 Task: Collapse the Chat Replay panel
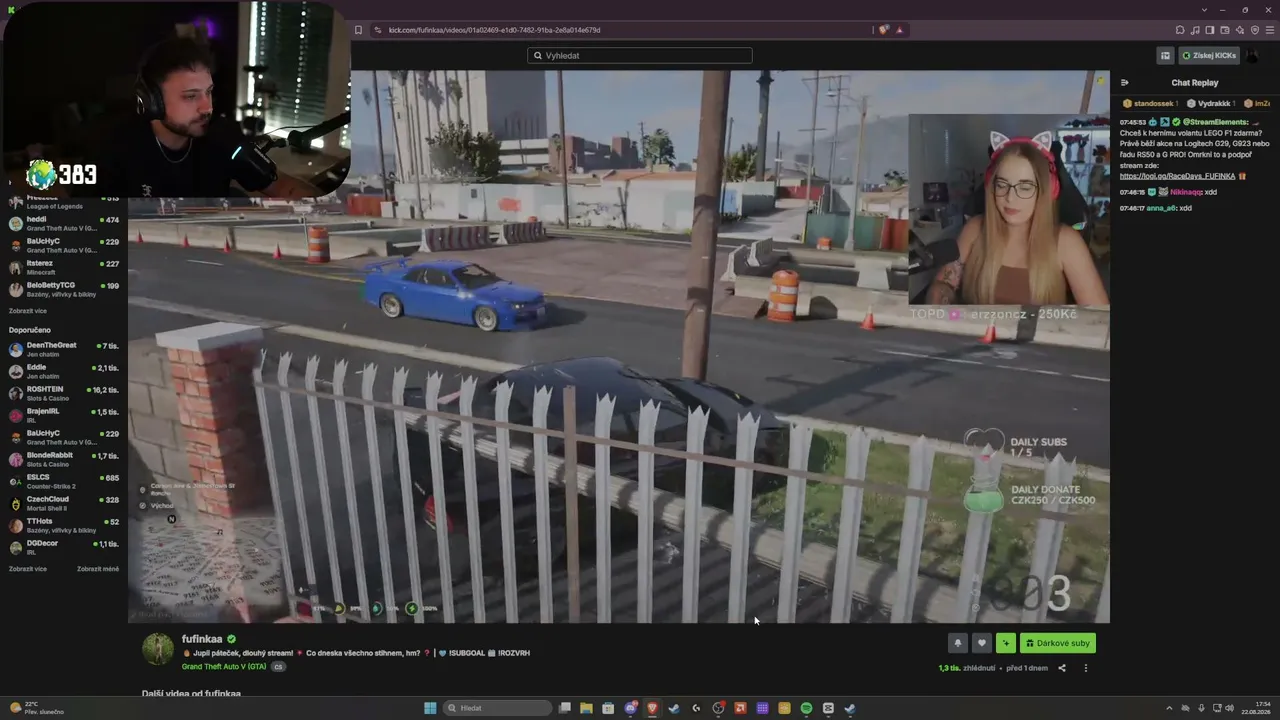tap(1125, 83)
